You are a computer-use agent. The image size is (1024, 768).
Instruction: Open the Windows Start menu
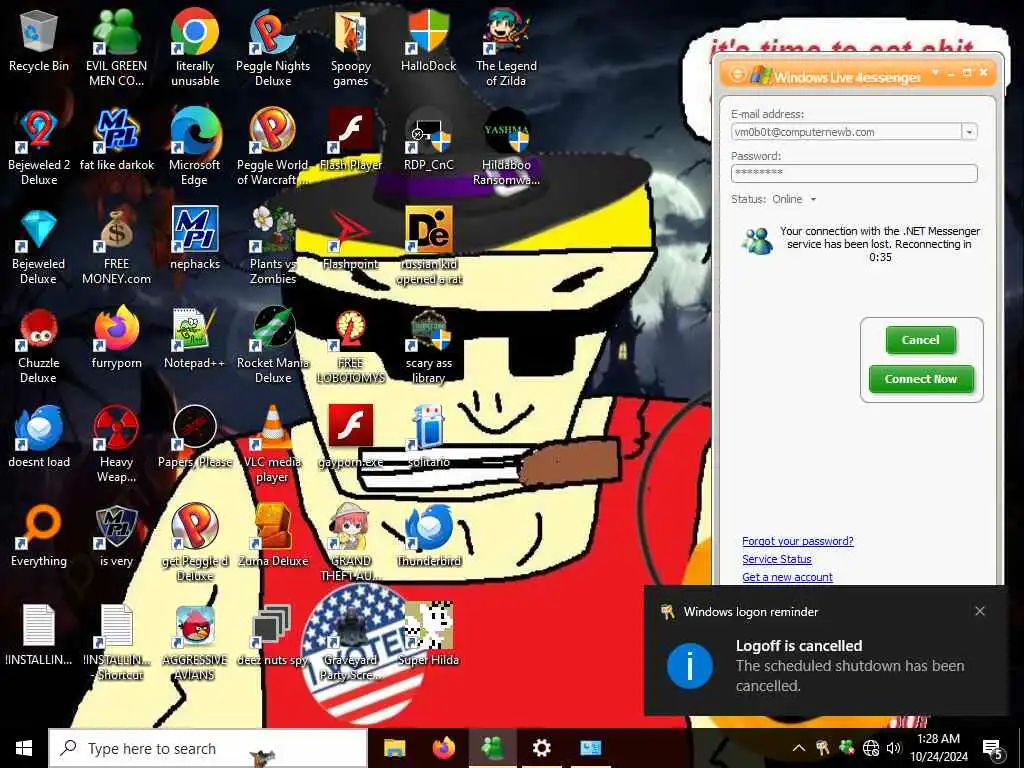pyautogui.click(x=24, y=748)
